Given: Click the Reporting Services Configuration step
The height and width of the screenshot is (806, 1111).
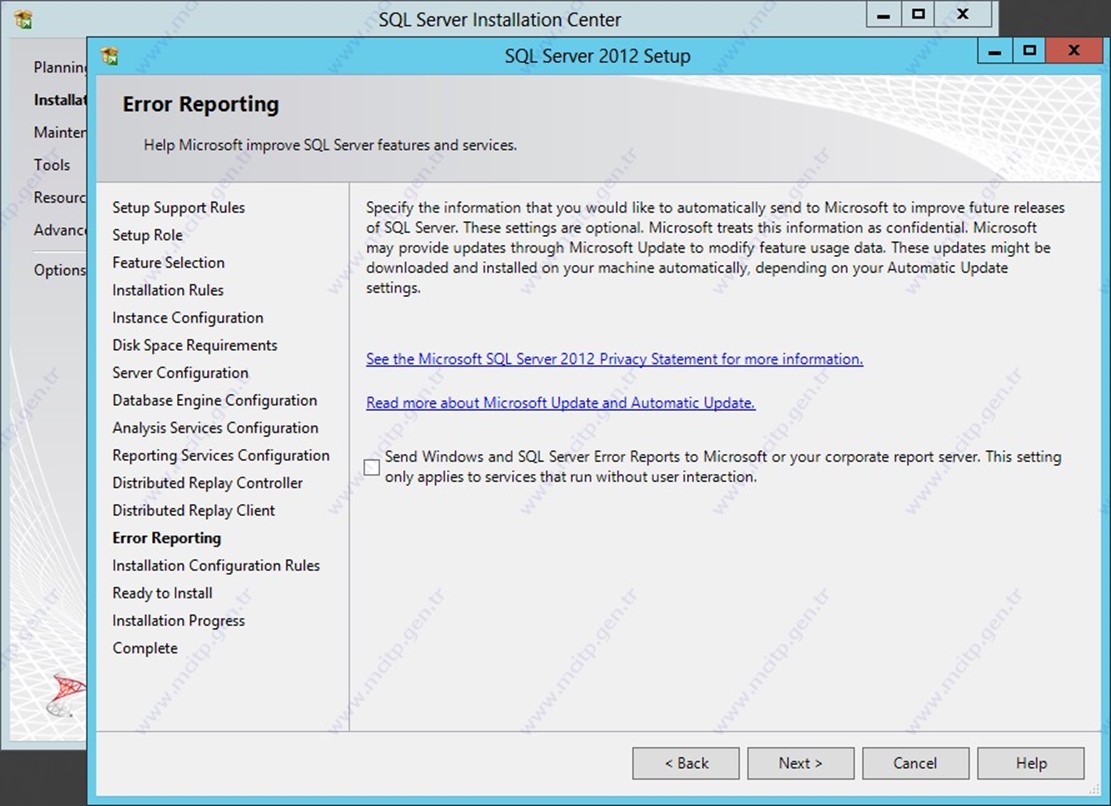Looking at the screenshot, I should pyautogui.click(x=221, y=455).
